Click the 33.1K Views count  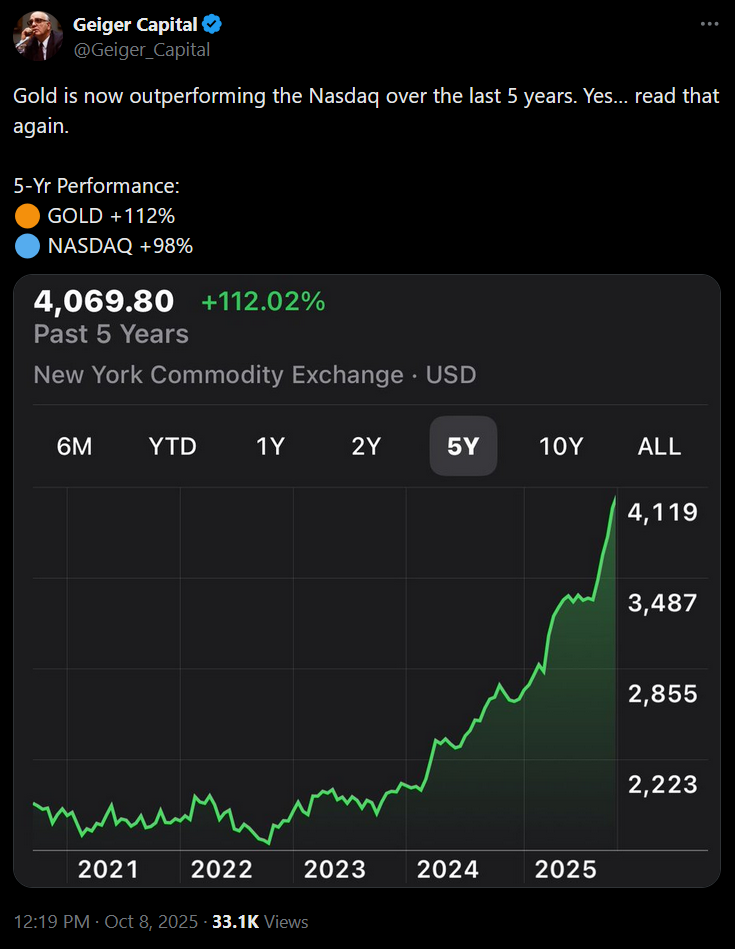260,921
